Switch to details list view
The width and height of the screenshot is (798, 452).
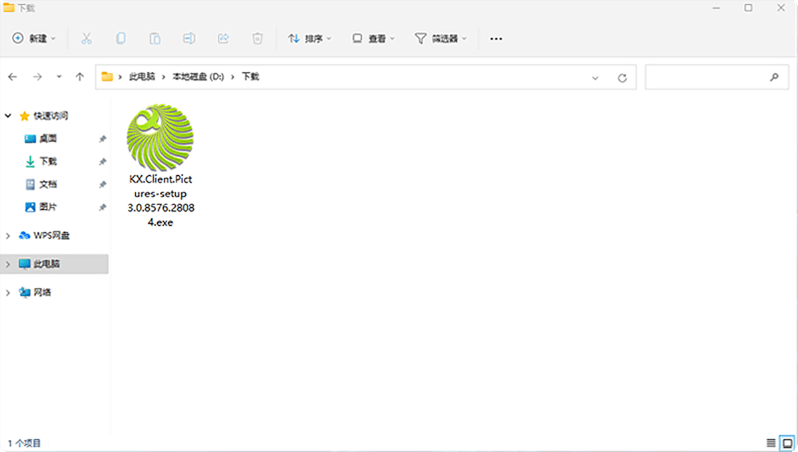[771, 443]
